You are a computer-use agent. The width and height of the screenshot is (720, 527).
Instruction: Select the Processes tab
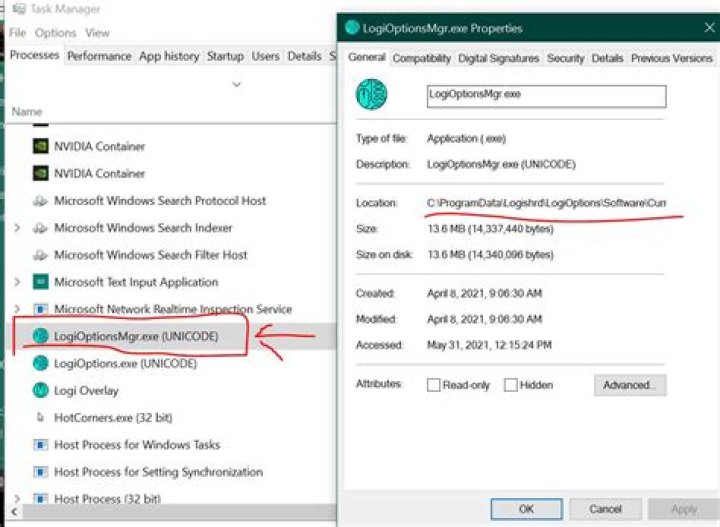[34, 55]
